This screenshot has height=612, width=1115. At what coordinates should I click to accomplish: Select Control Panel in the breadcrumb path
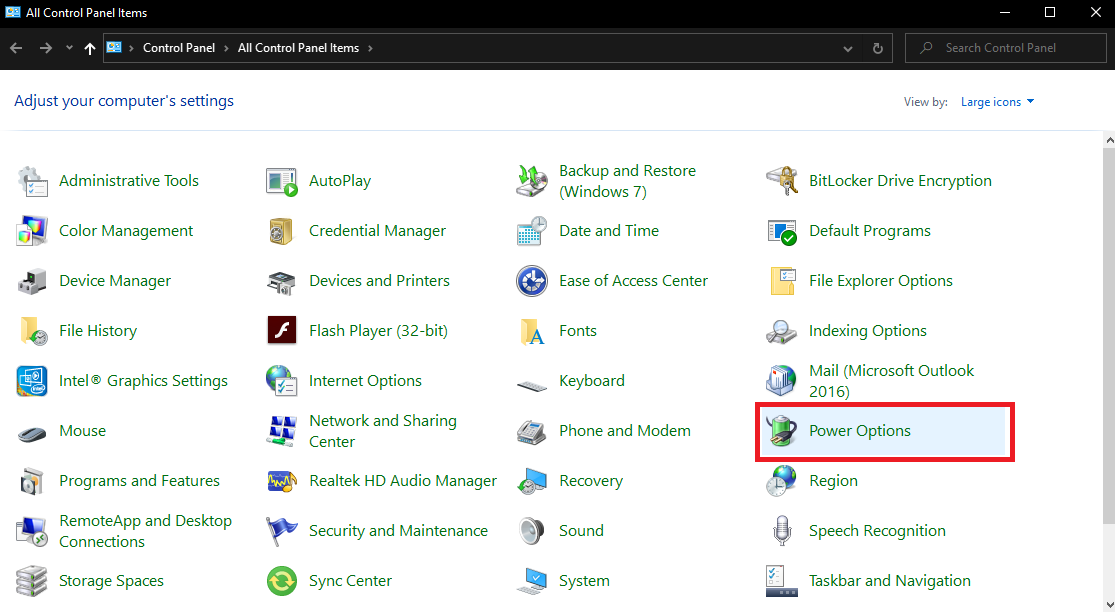click(179, 47)
